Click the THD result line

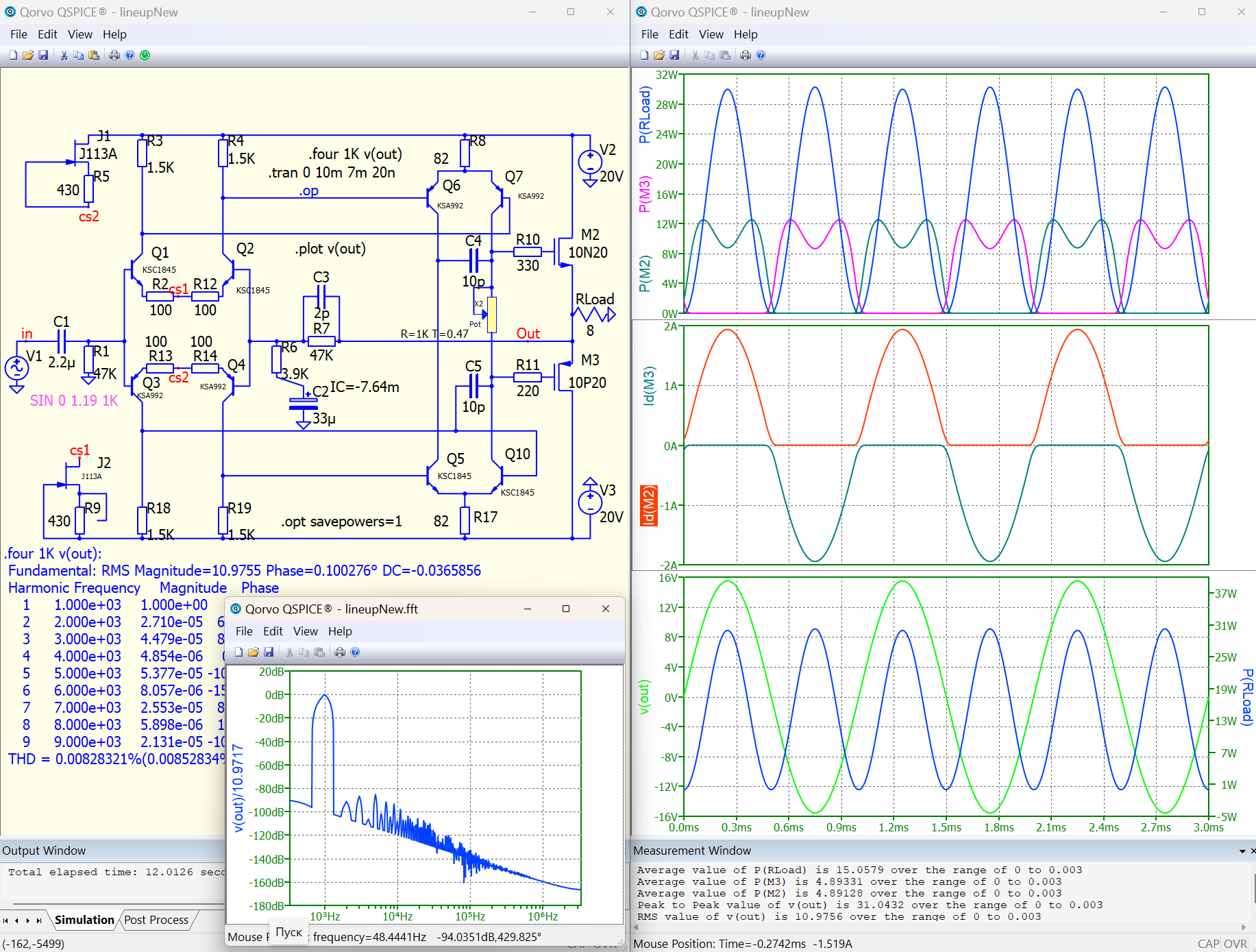[116, 759]
